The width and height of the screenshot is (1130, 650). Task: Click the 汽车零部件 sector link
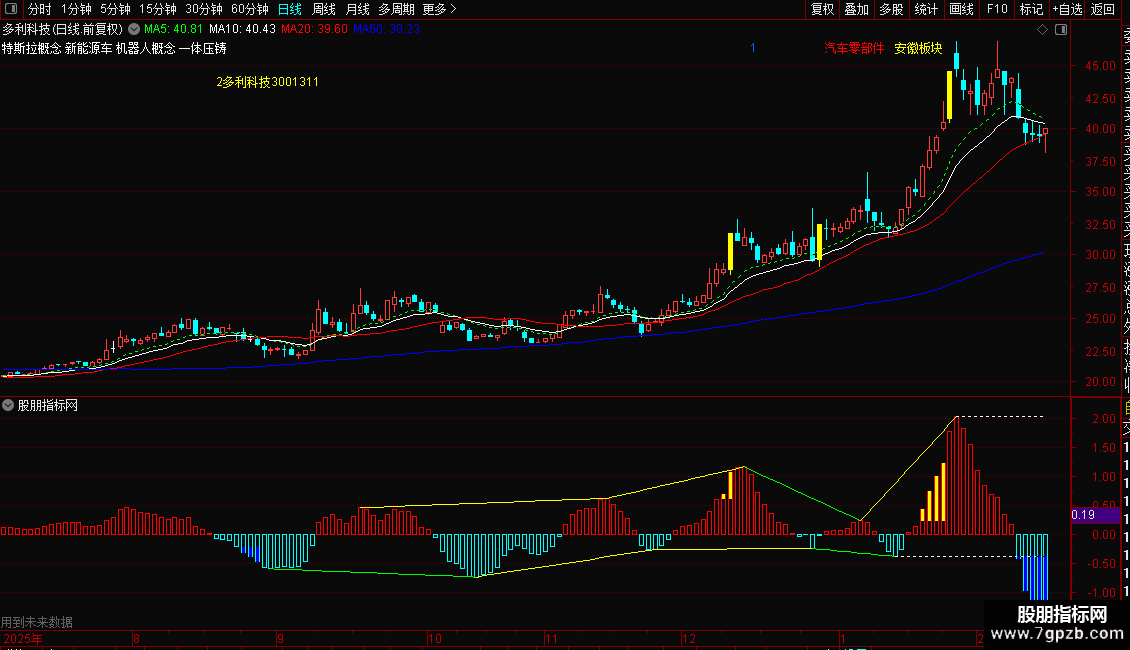(854, 48)
